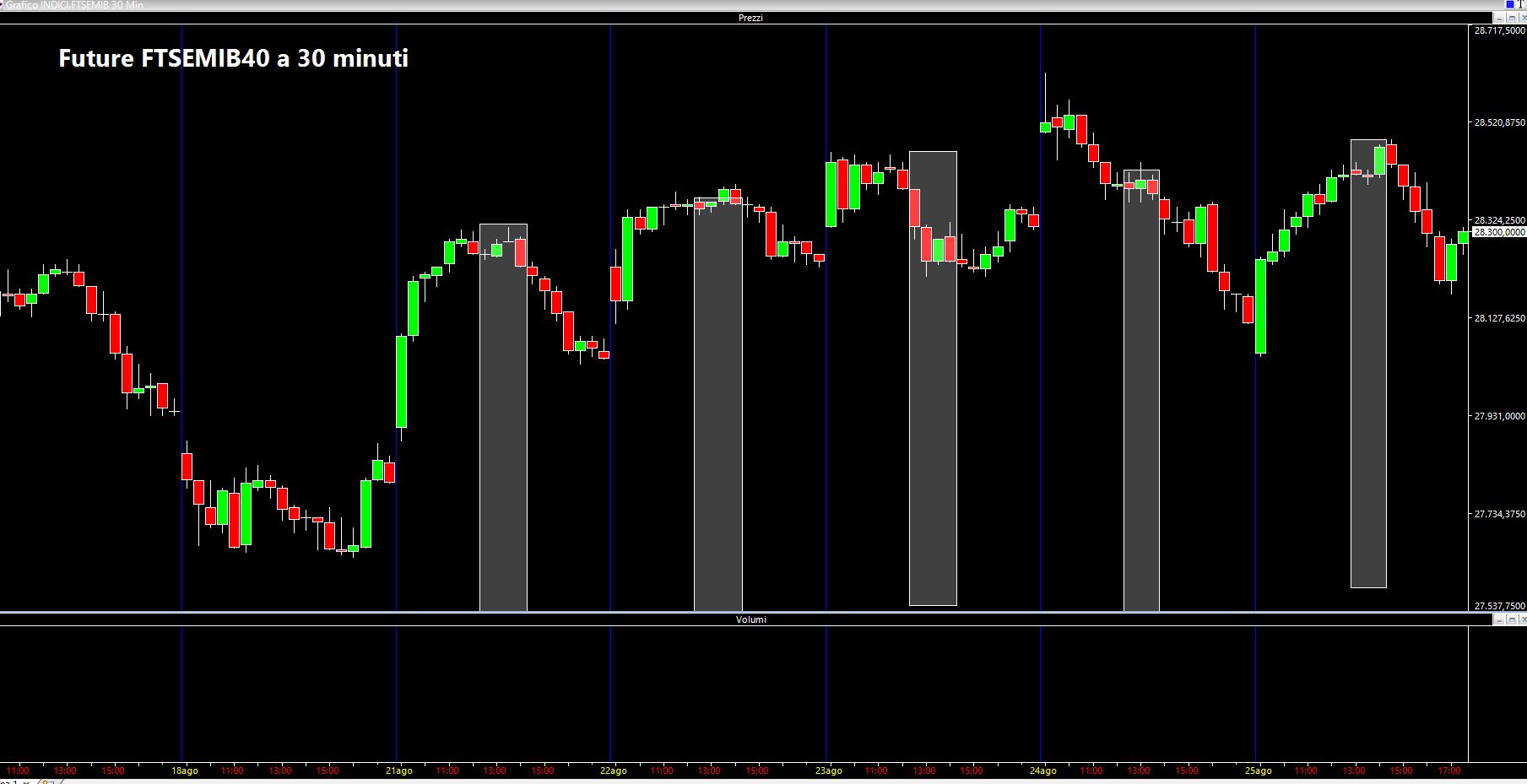Click the 23ago date label
This screenshot has width=1527, height=784.
click(x=829, y=770)
